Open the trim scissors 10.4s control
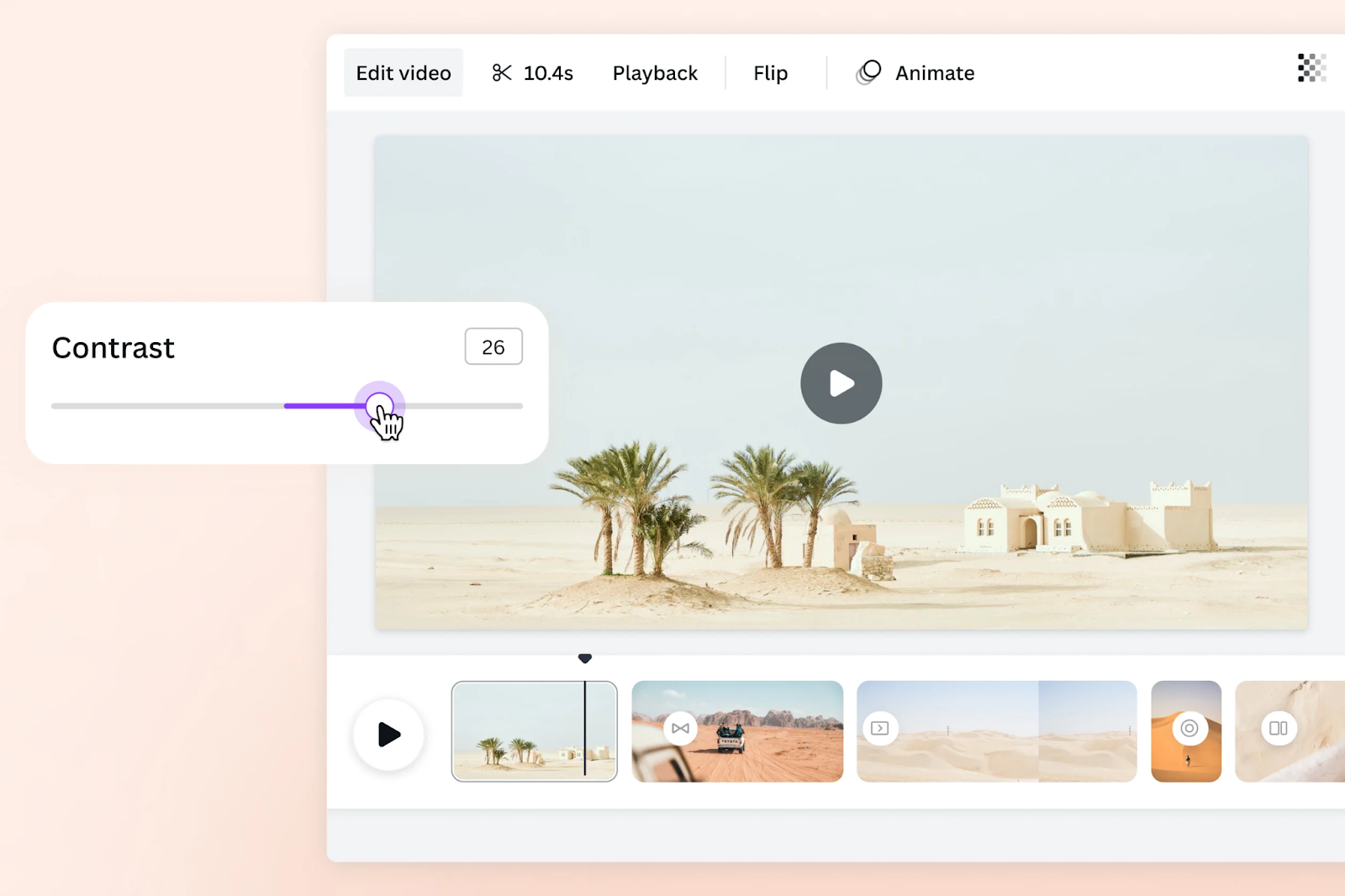 (533, 73)
